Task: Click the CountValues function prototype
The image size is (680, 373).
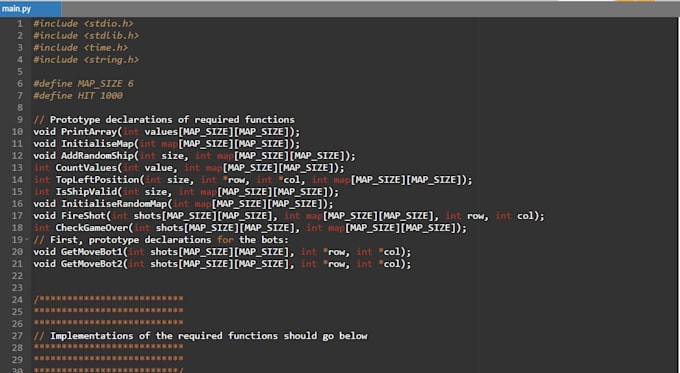Action: [x=189, y=168]
